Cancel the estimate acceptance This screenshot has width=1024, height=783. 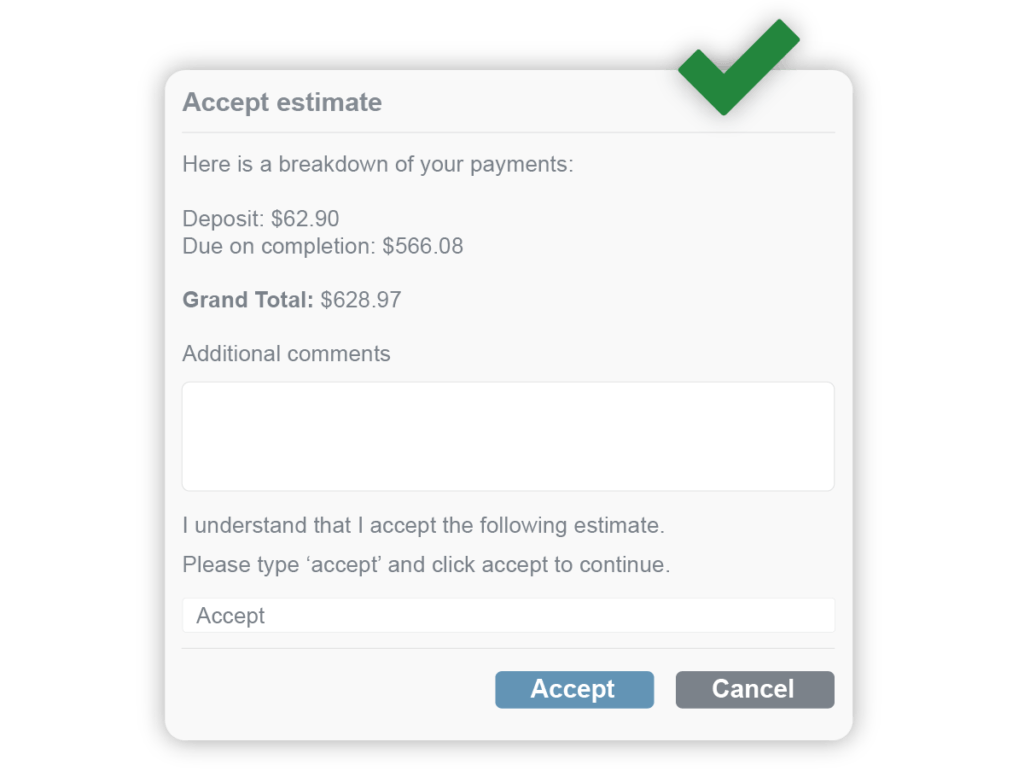click(754, 689)
